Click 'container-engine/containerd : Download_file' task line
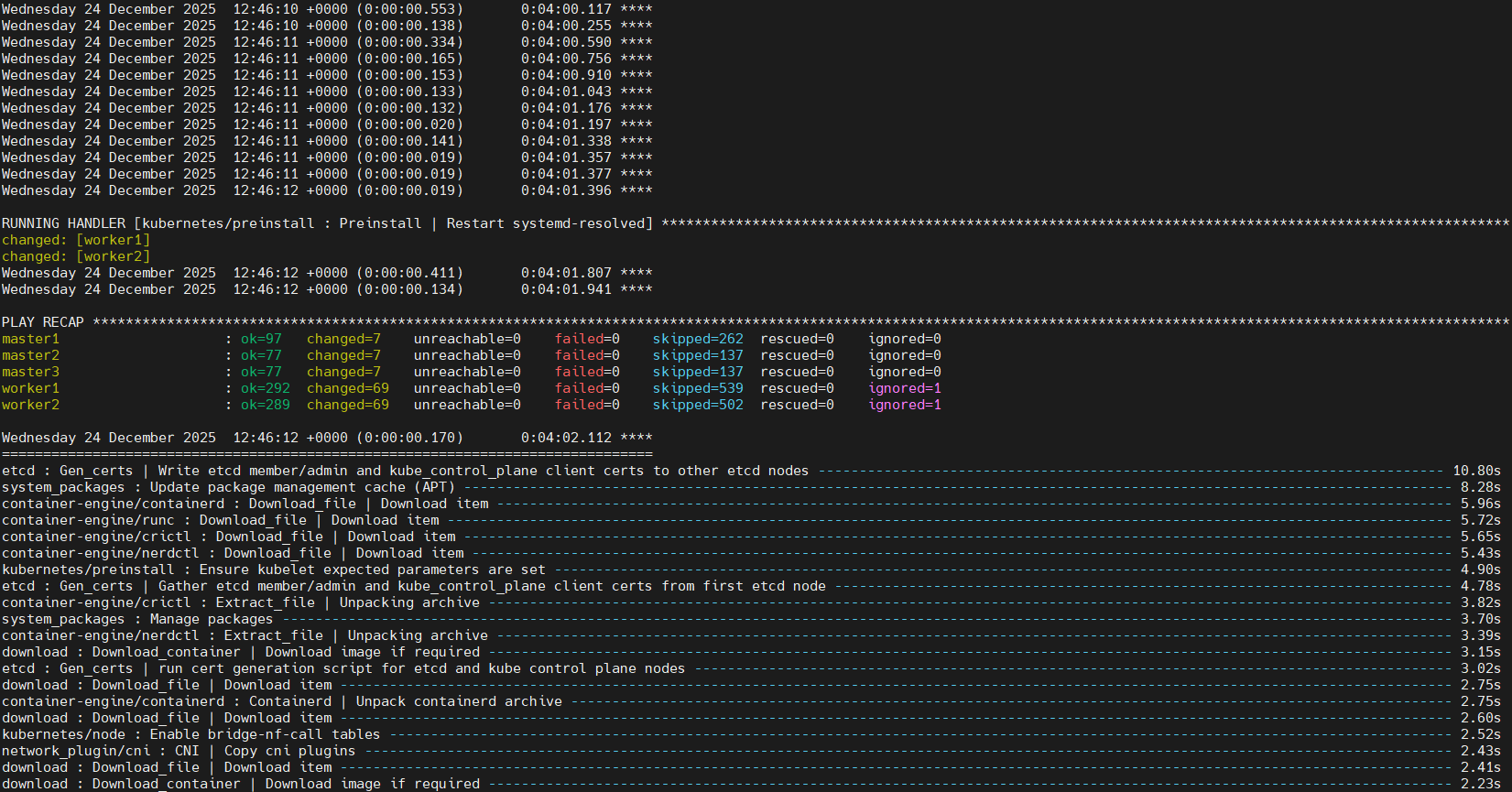 [x=751, y=504]
